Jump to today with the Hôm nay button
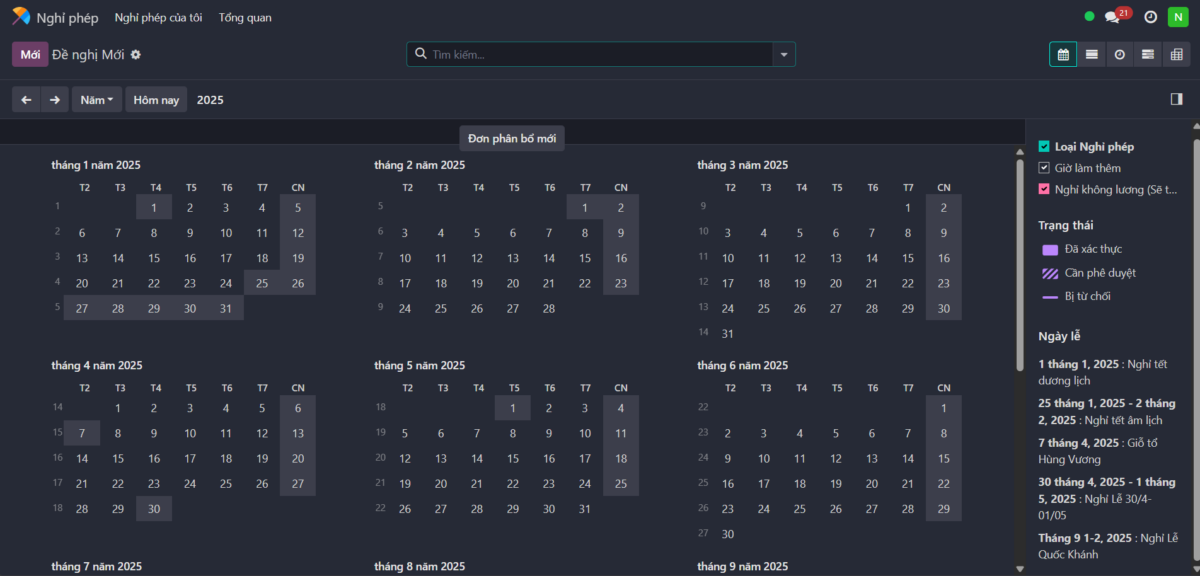The width and height of the screenshot is (1200, 576). [156, 99]
